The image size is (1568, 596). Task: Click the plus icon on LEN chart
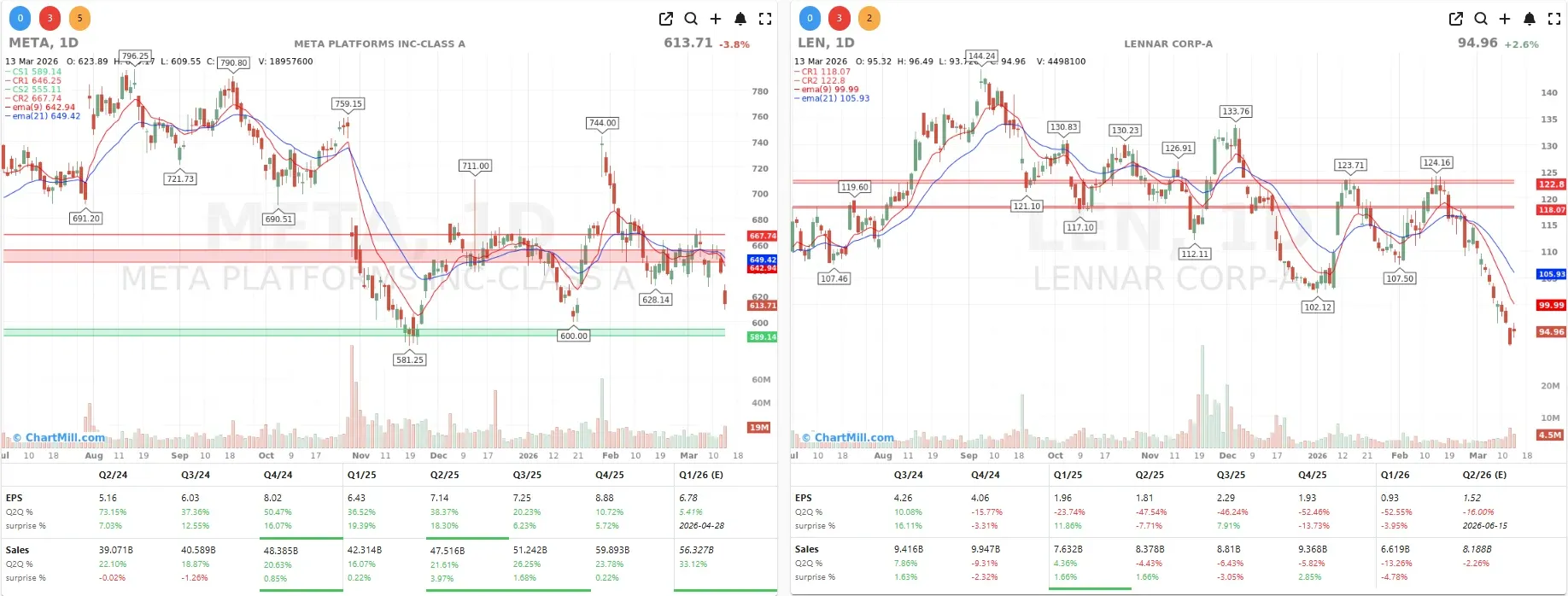[x=1505, y=19]
